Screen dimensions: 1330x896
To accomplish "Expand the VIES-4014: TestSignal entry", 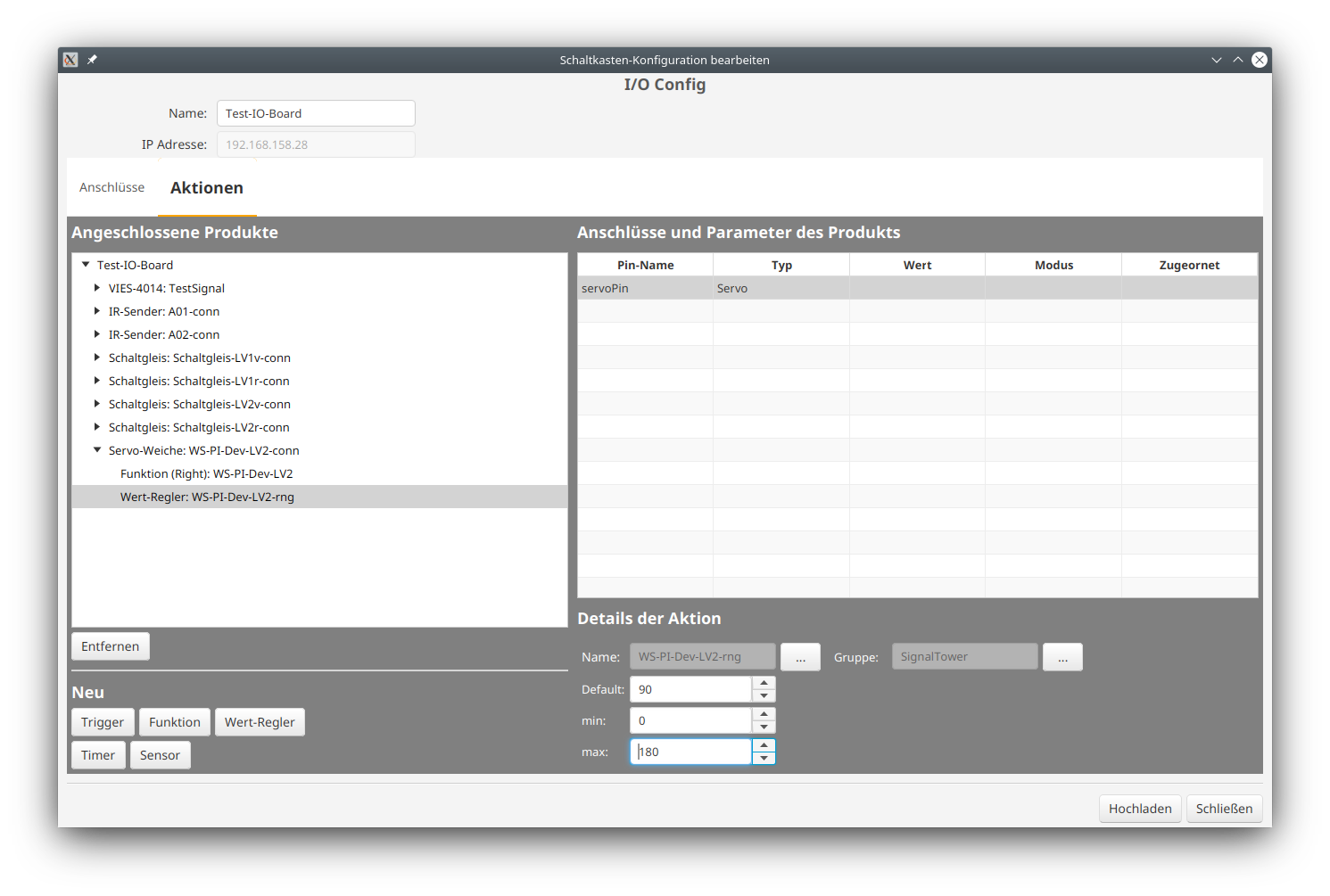I will 96,287.
